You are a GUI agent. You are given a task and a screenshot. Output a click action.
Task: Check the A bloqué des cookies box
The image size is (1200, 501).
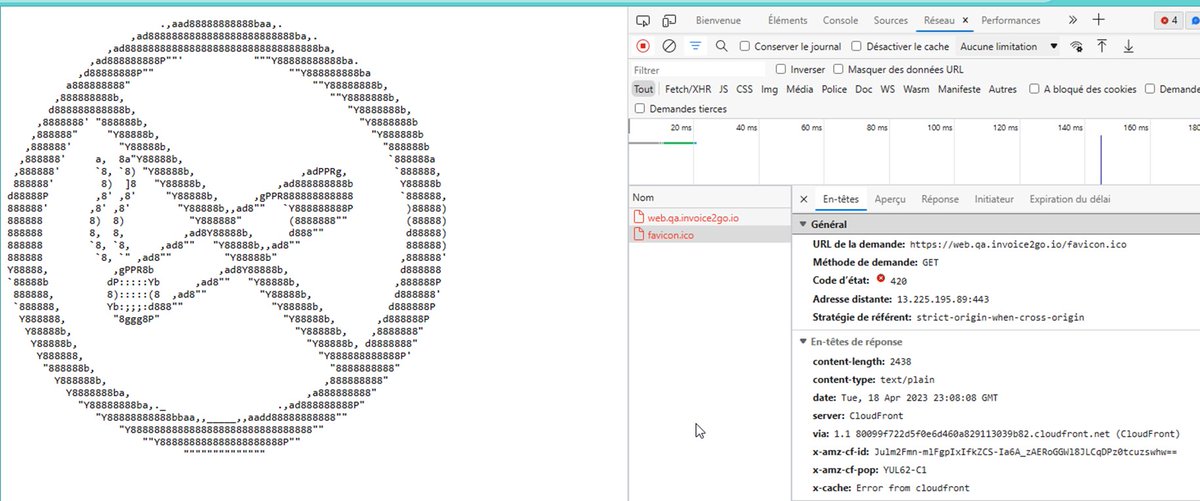(1034, 89)
